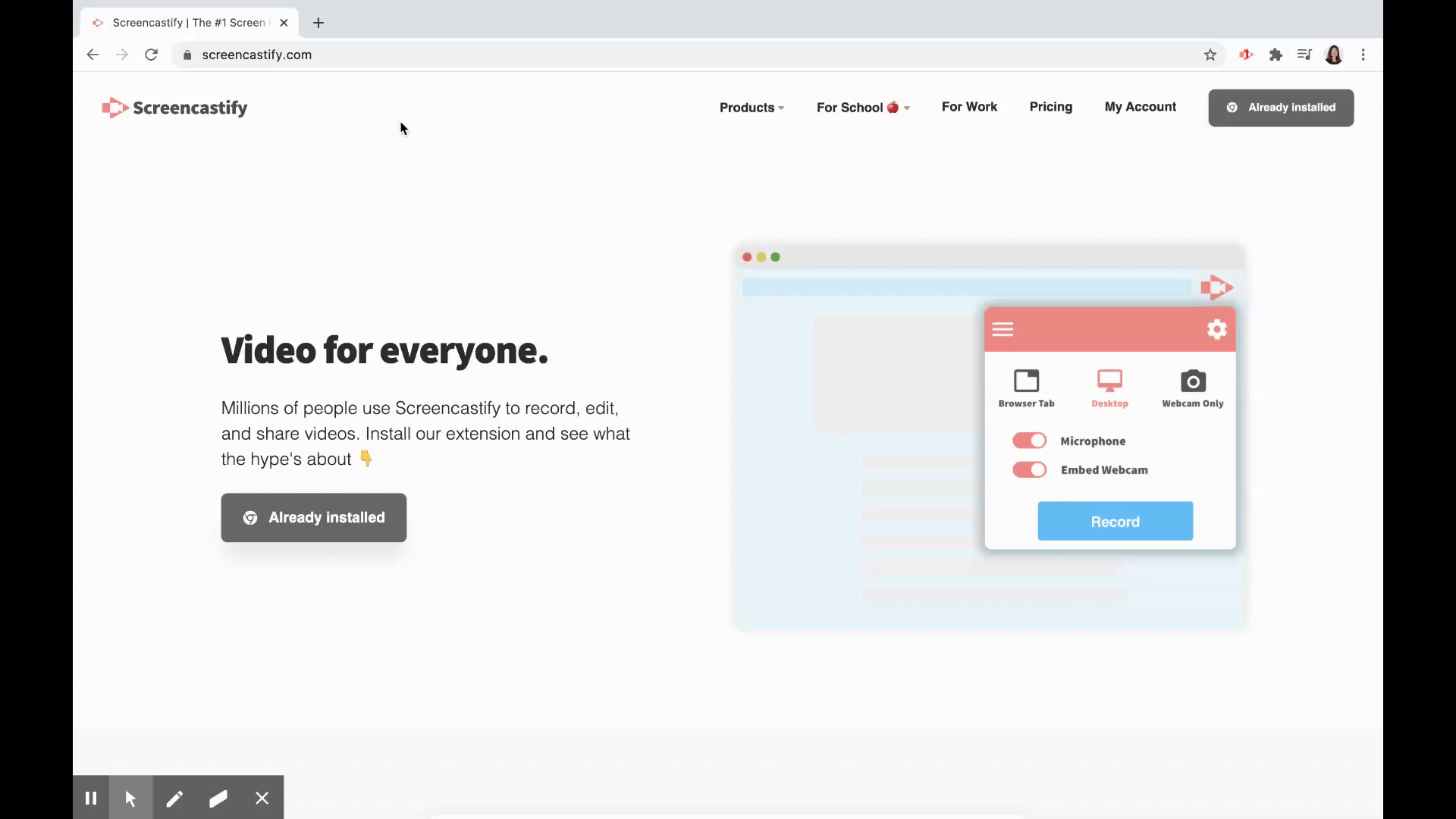1456x819 pixels.
Task: Select the Browser Tab recording mode
Action: [x=1027, y=387]
